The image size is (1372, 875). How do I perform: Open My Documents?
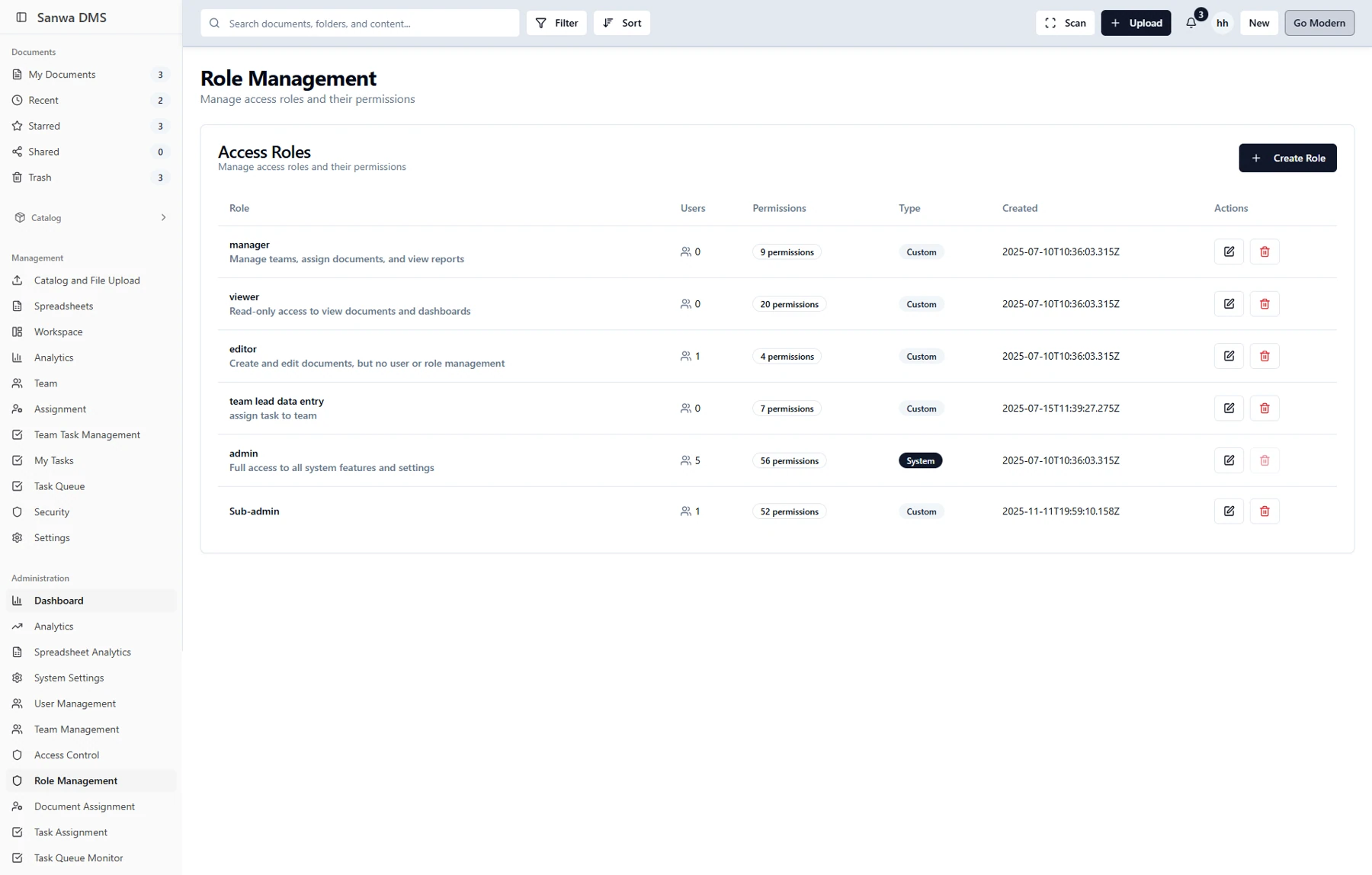tap(91, 75)
